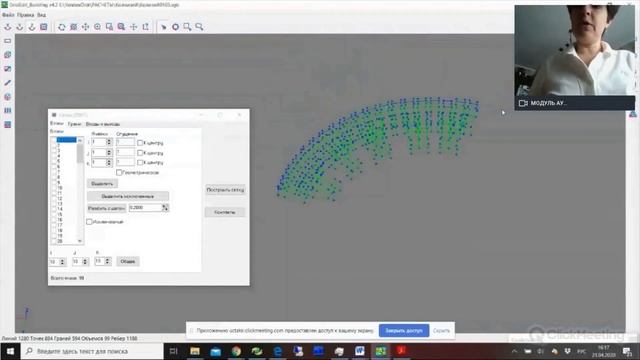Click the Скрыть link in sharing bar
Image resolution: width=640 pixels, height=360 pixels.
(x=441, y=331)
